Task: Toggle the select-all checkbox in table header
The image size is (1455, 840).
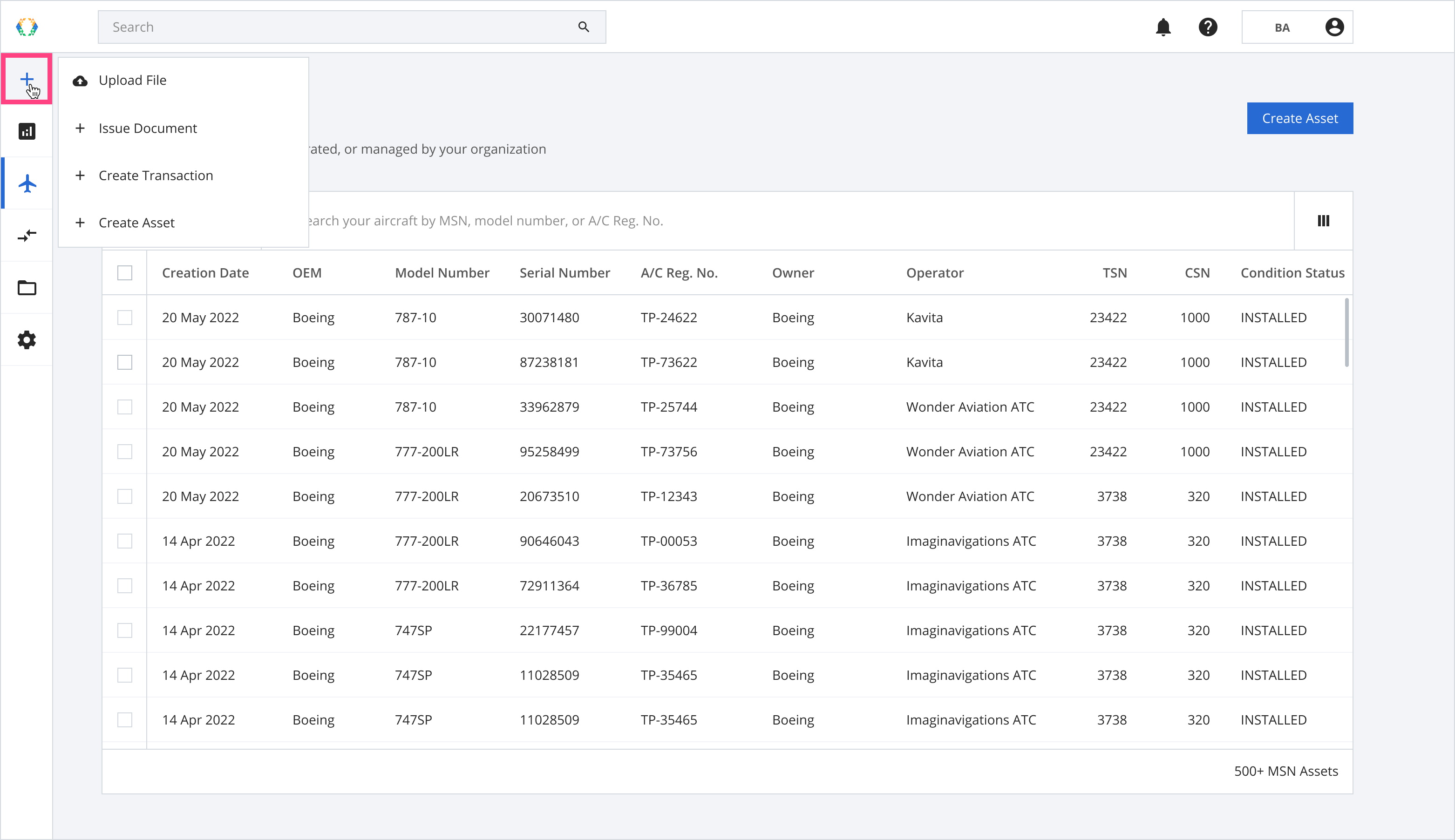Action: click(125, 273)
